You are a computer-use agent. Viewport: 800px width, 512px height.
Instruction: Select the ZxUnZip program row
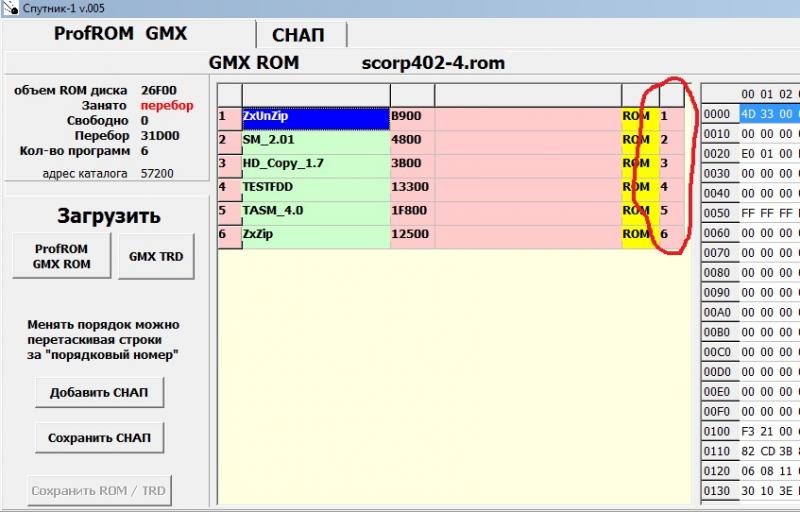pos(314,117)
